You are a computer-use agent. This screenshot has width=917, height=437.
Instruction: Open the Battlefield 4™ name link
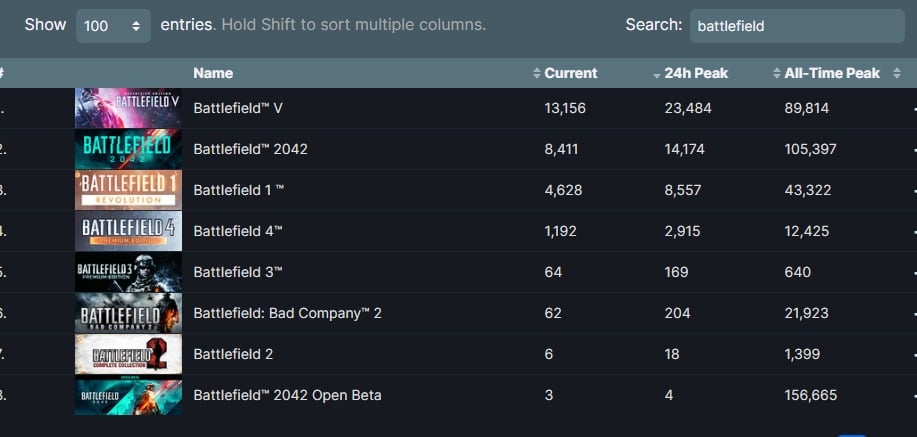pyautogui.click(x=238, y=231)
